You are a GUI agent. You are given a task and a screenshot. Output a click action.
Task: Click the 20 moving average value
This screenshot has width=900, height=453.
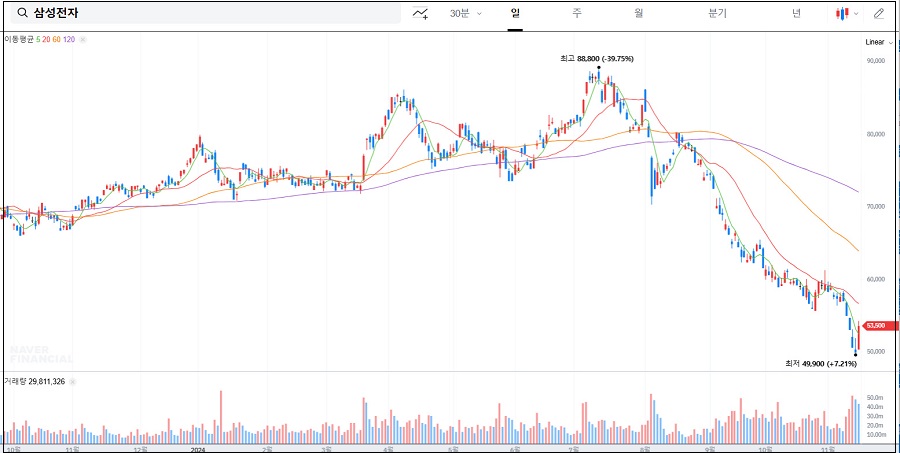[x=46, y=39]
